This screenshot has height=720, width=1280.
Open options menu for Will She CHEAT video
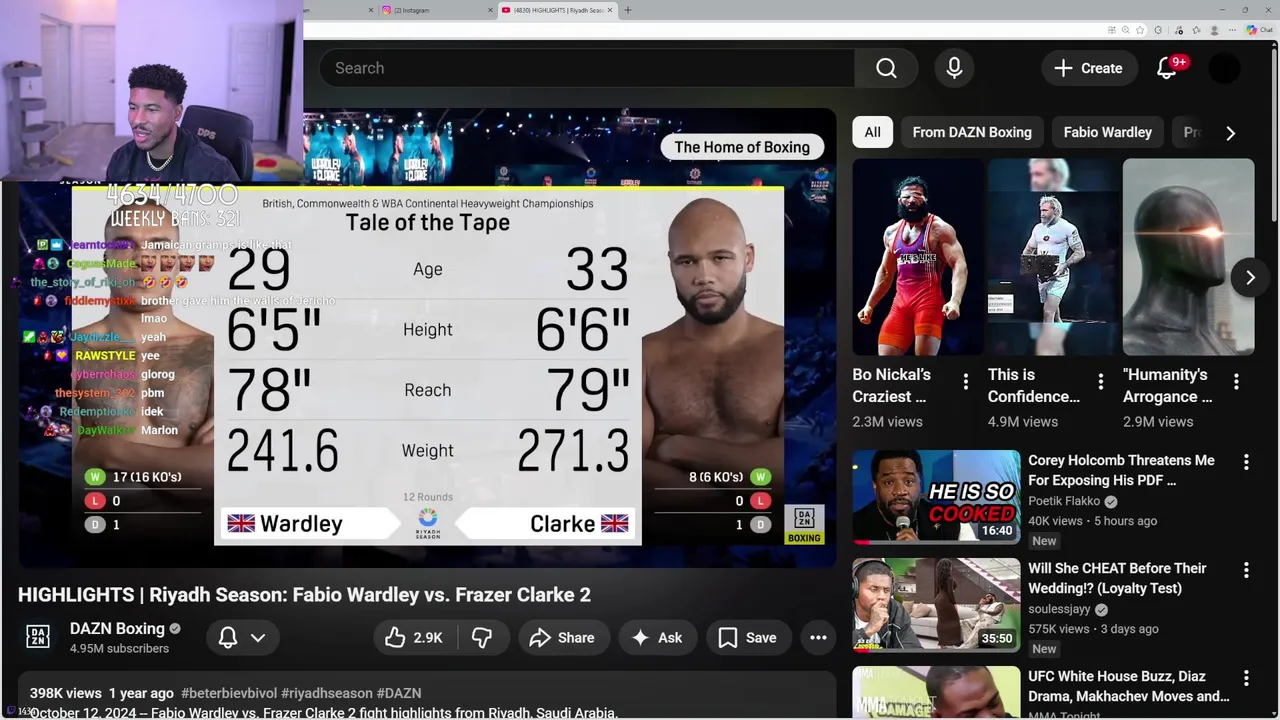pyautogui.click(x=1246, y=570)
